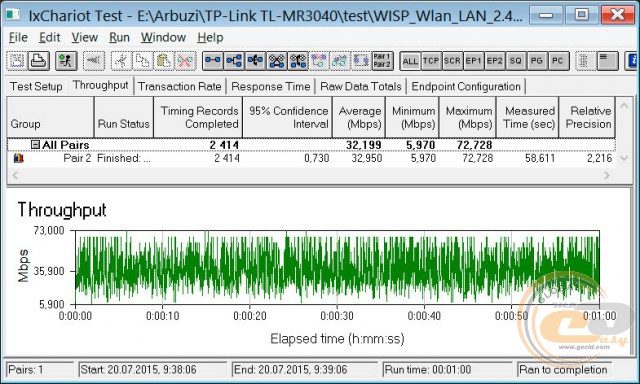Click the Paste clipboard icon

164,61
